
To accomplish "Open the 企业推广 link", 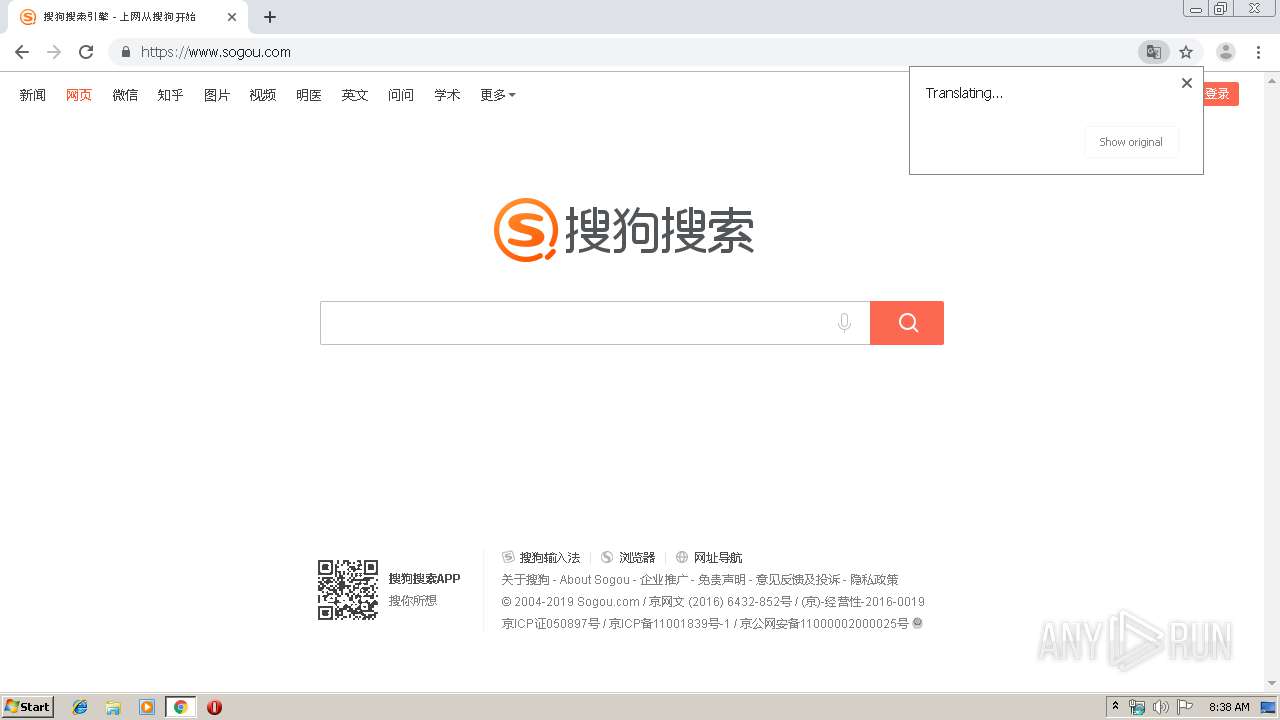I will 664,580.
